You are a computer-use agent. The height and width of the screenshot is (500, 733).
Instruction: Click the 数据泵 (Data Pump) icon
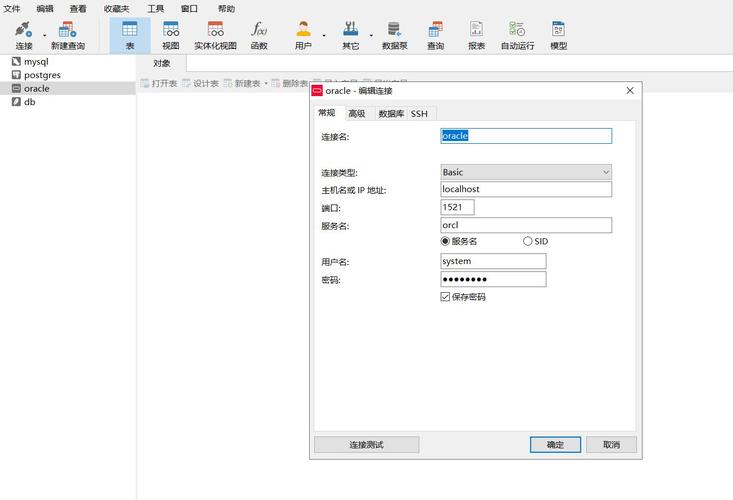pos(395,35)
